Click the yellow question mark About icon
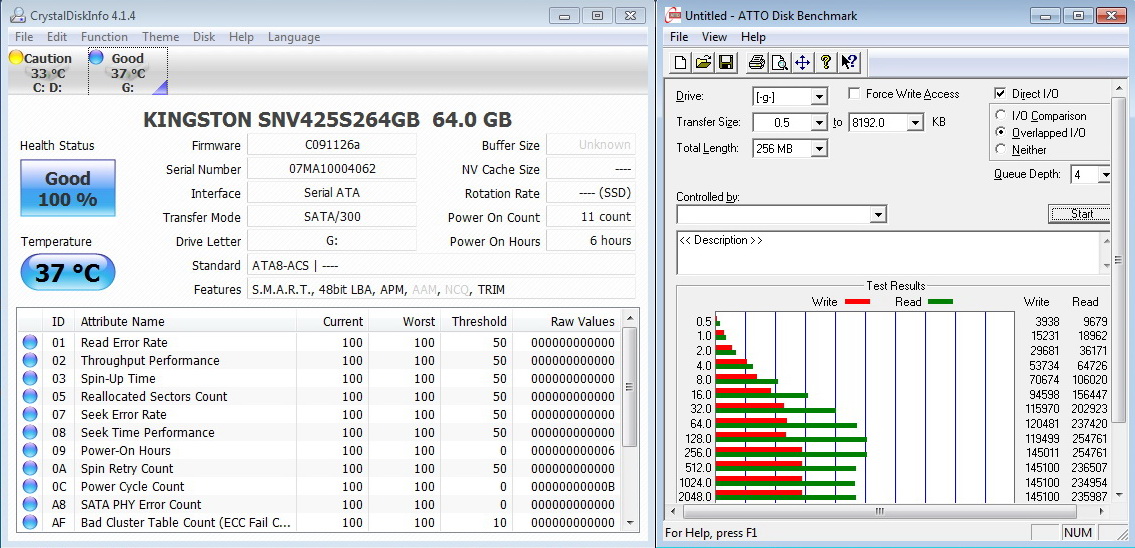The width and height of the screenshot is (1135, 548). pos(826,63)
